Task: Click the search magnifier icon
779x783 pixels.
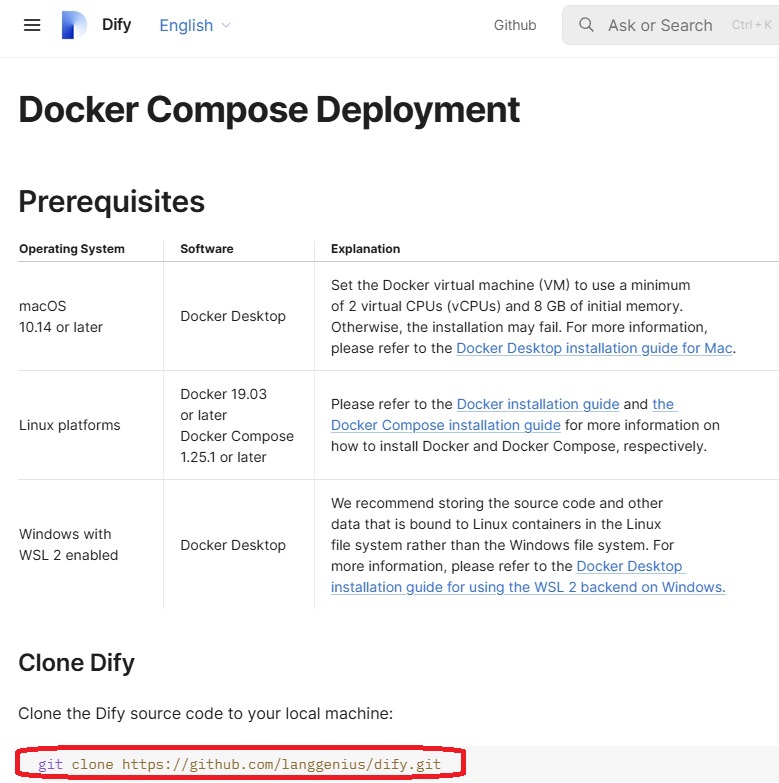Action: pos(587,25)
